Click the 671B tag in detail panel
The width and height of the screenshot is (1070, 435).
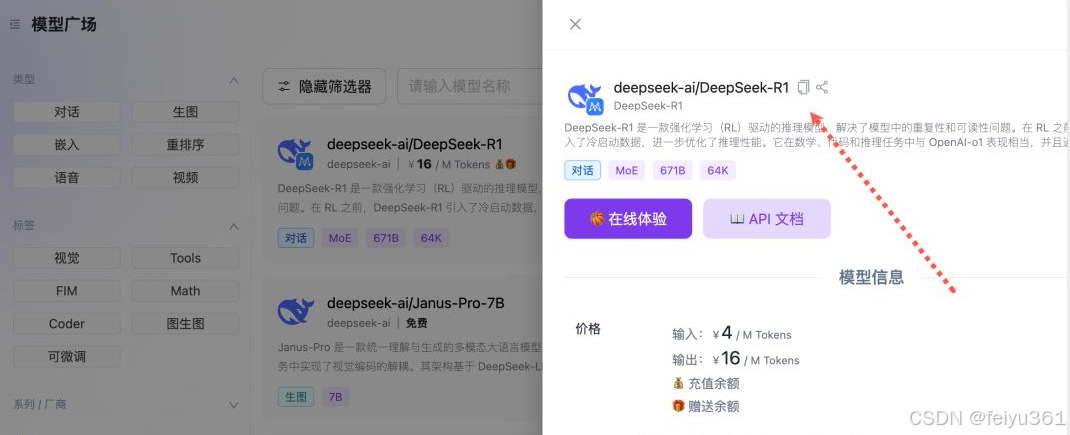pyautogui.click(x=673, y=171)
